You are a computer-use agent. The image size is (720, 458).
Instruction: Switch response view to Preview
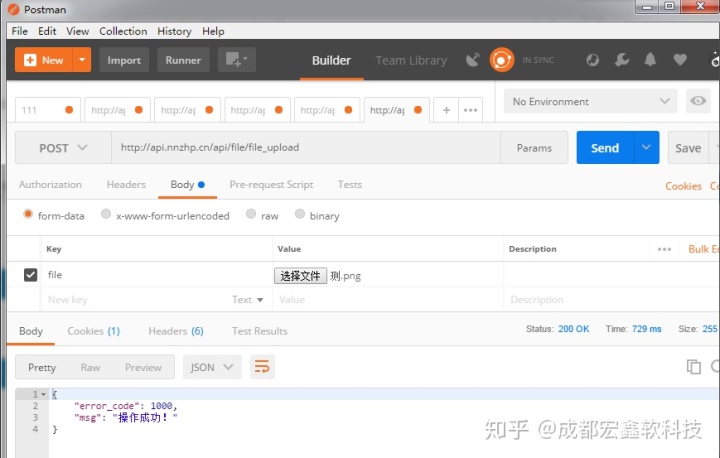click(x=143, y=368)
